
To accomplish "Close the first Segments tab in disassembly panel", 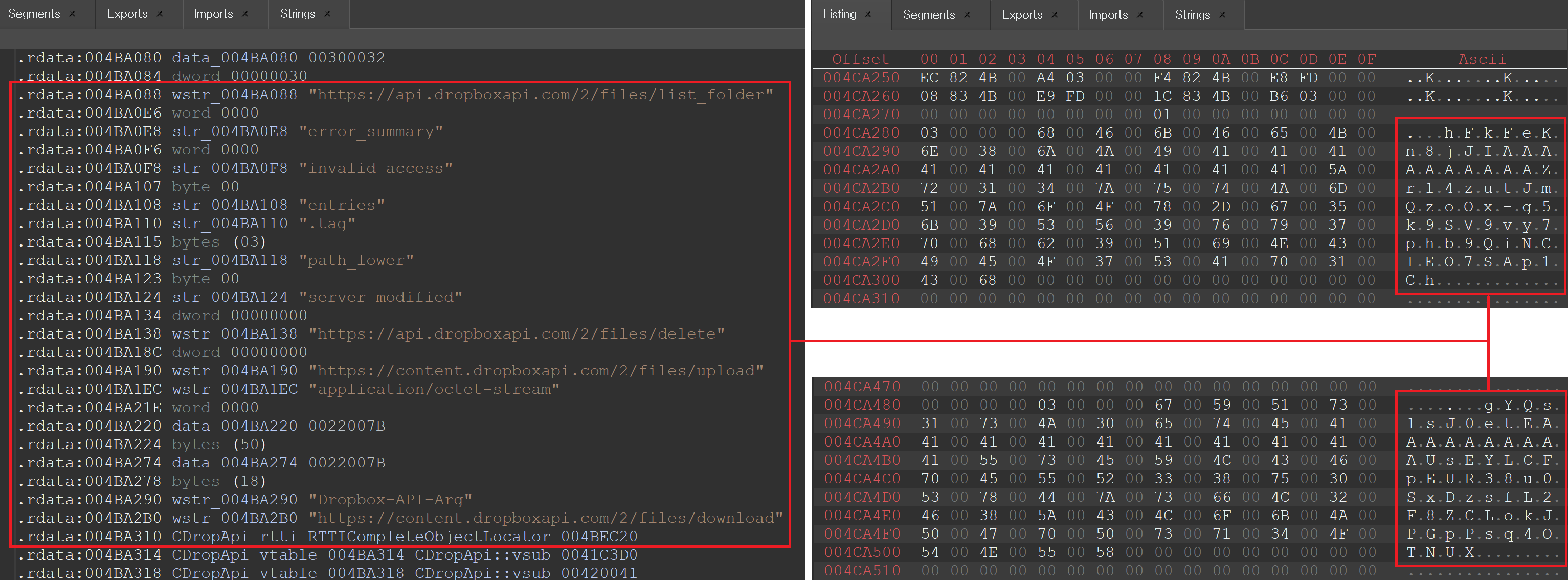I will [73, 14].
